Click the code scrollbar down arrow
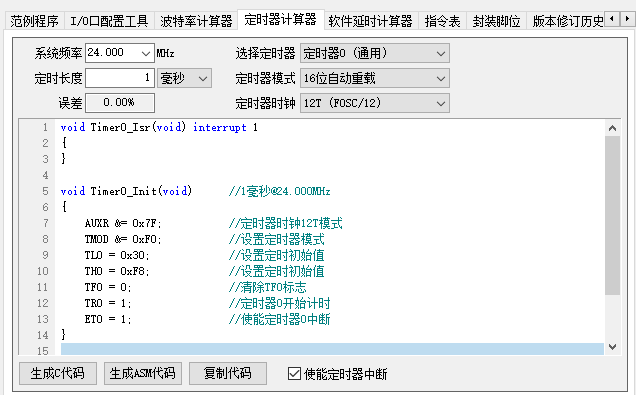The height and width of the screenshot is (395, 636). (612, 347)
